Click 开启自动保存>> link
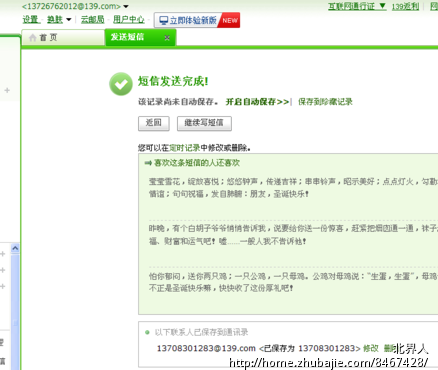 257,102
